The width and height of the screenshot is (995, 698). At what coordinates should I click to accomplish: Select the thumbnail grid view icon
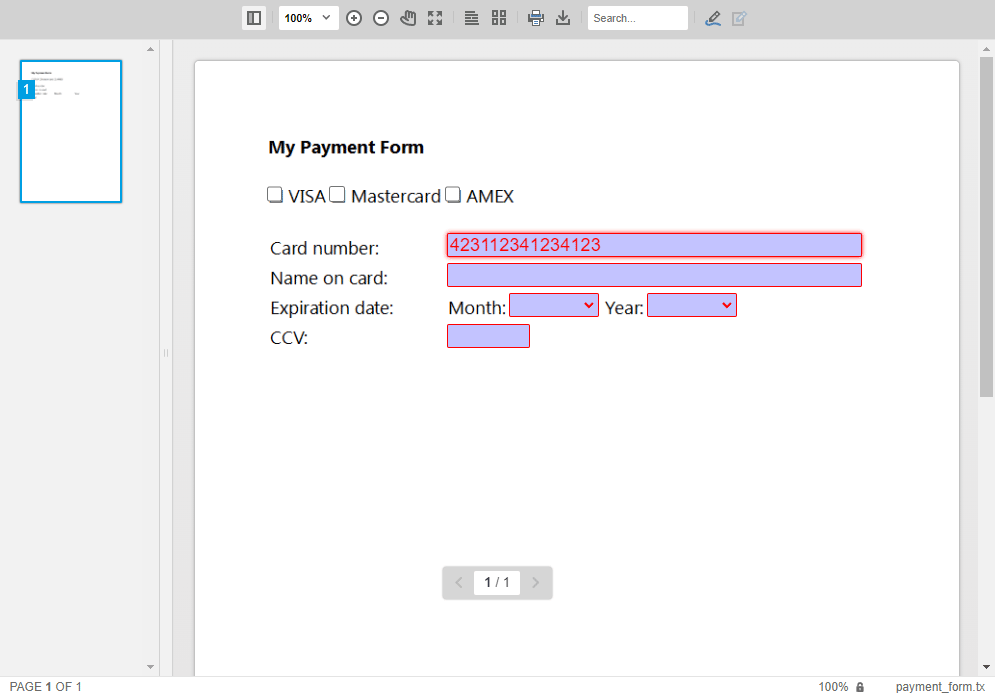click(x=499, y=18)
